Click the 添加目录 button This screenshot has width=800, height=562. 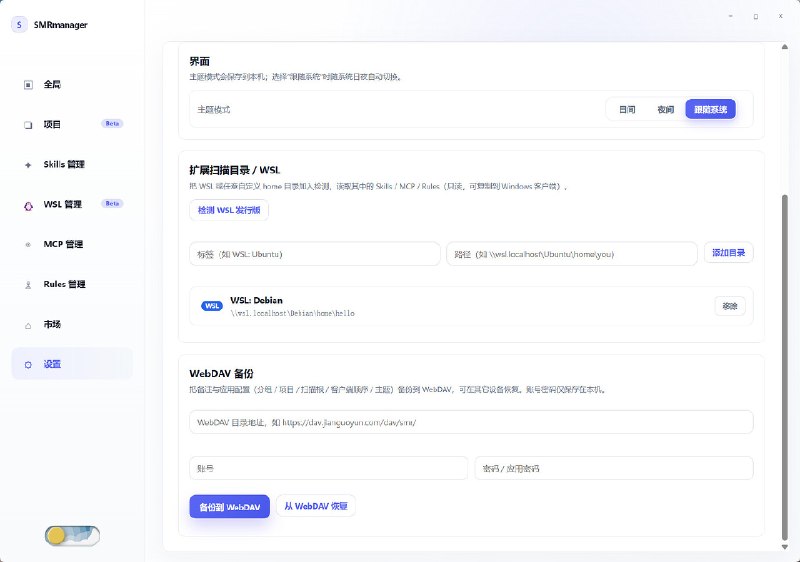[729, 253]
